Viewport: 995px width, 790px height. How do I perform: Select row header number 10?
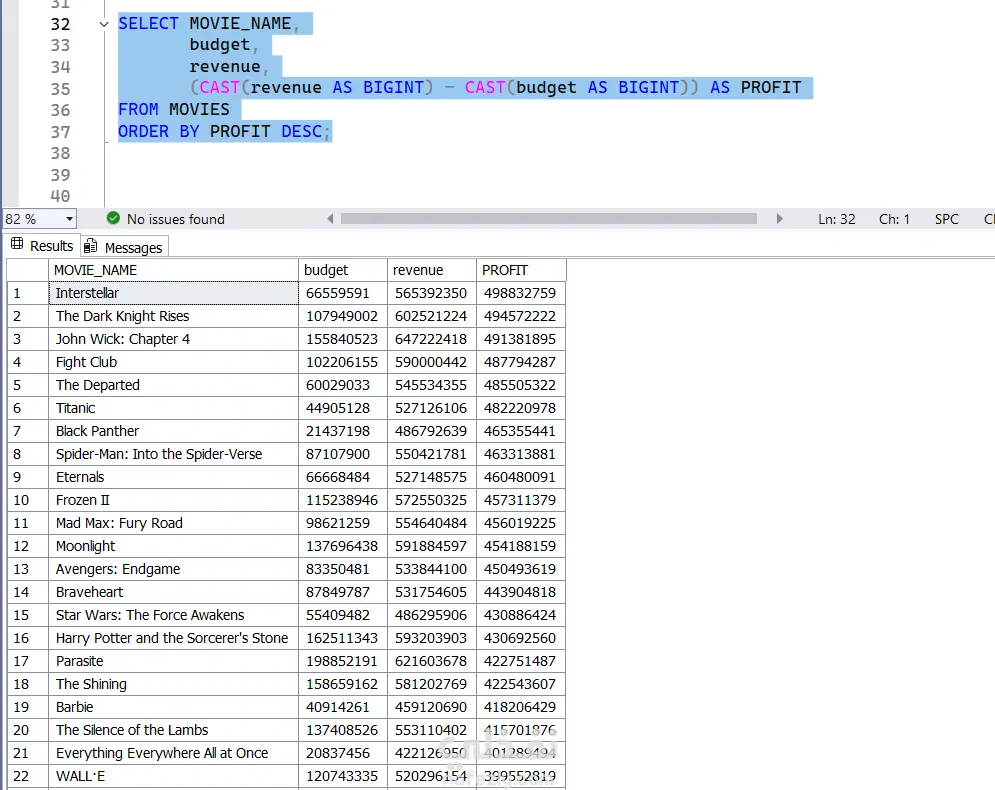[x=27, y=500]
